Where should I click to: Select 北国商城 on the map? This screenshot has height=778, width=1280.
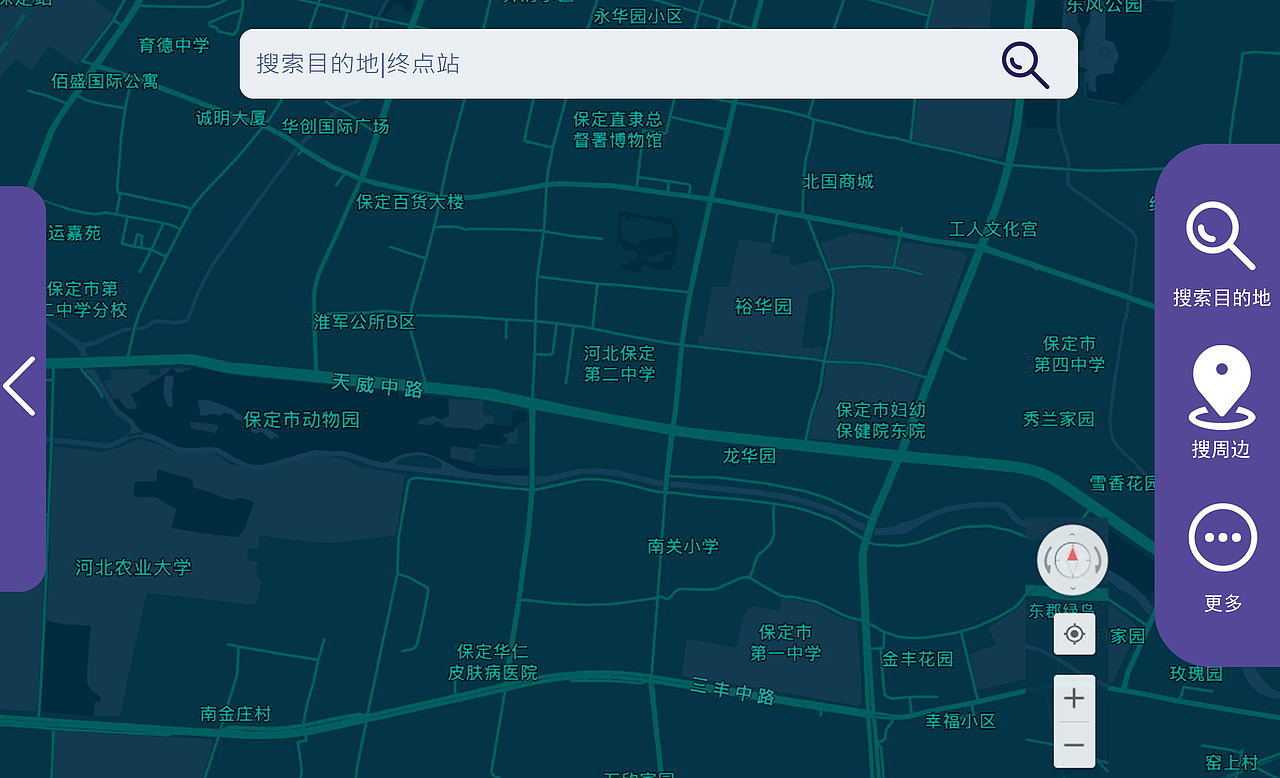tap(838, 181)
